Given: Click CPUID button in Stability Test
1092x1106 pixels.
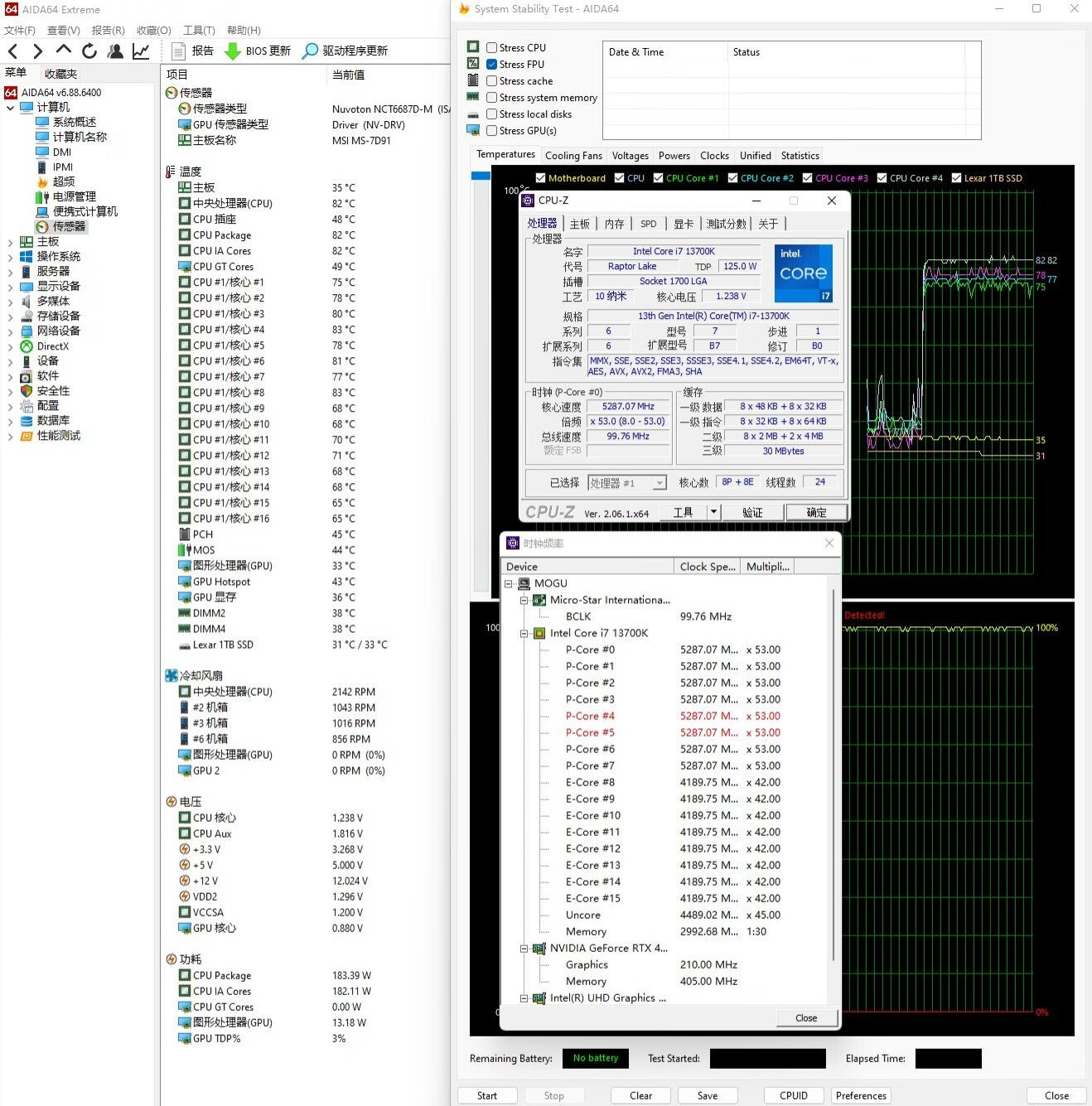Looking at the screenshot, I should [x=794, y=1095].
